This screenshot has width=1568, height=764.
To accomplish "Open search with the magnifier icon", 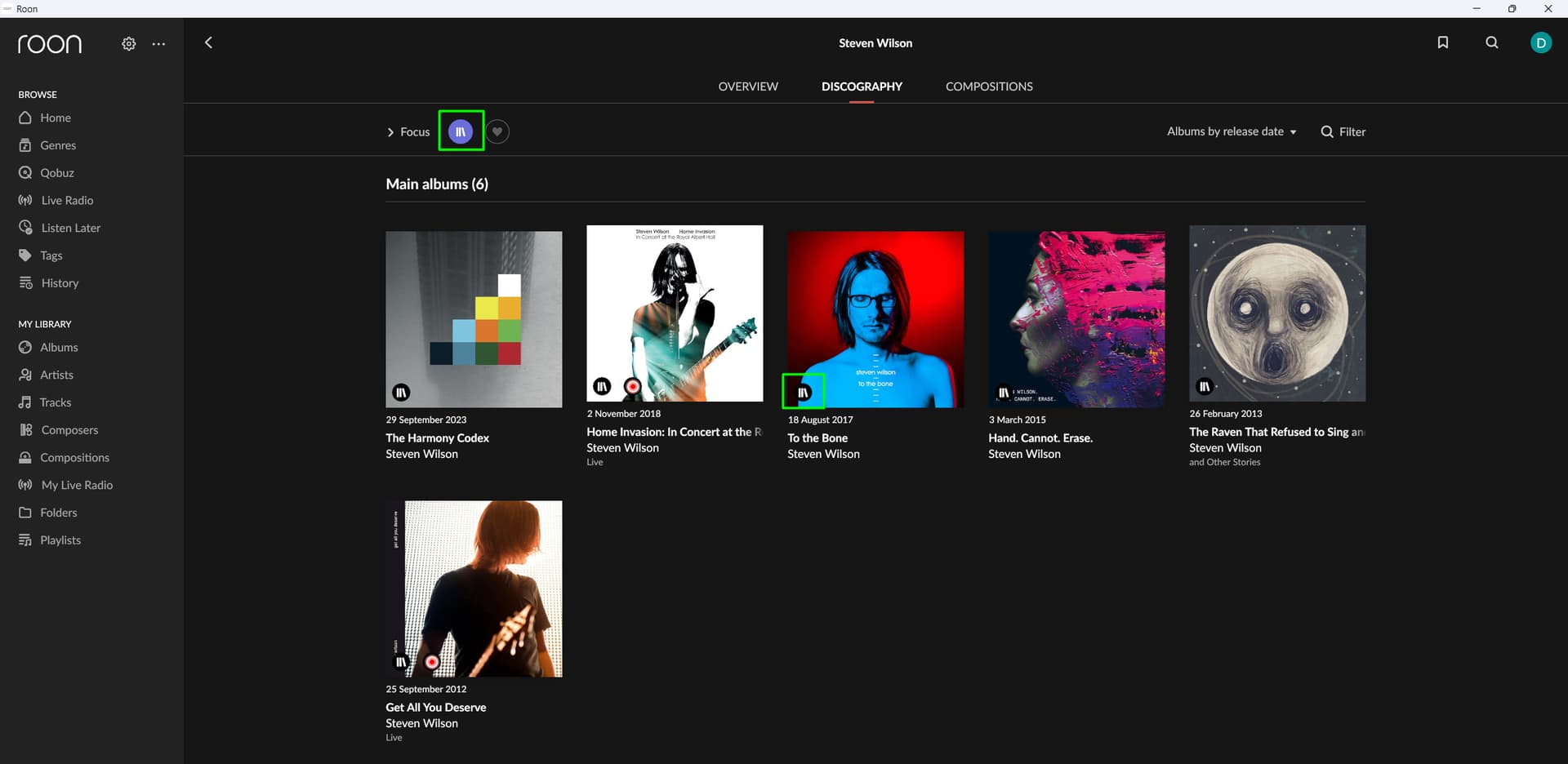I will coord(1491,42).
